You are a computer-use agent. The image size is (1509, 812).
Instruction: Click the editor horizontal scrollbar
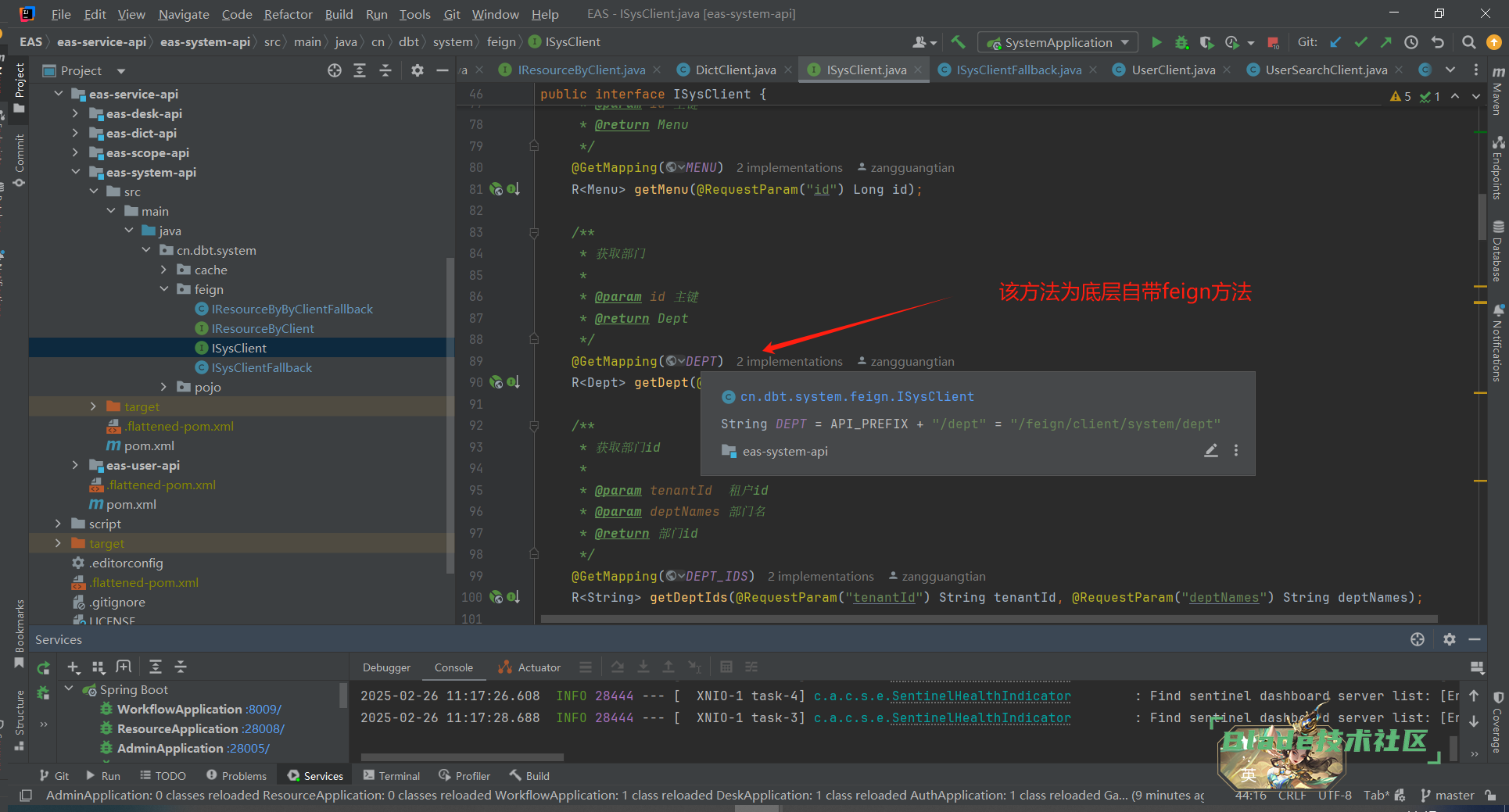pos(989,618)
